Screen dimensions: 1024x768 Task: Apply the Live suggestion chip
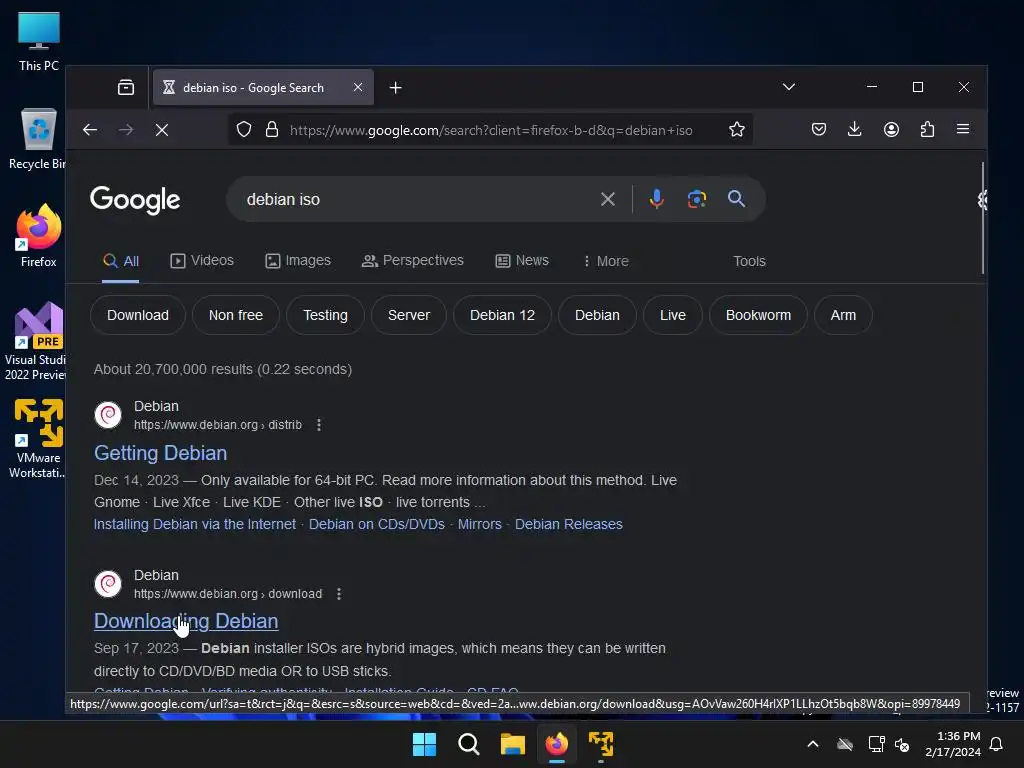[x=673, y=315]
